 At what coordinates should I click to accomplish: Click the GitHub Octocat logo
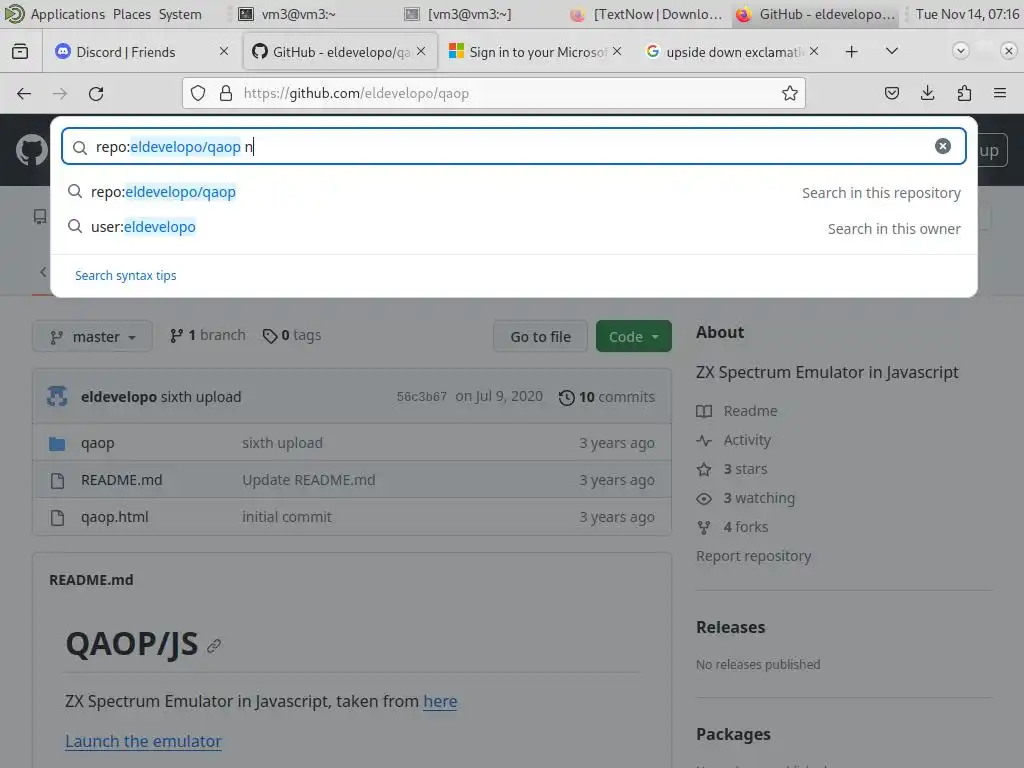point(31,150)
